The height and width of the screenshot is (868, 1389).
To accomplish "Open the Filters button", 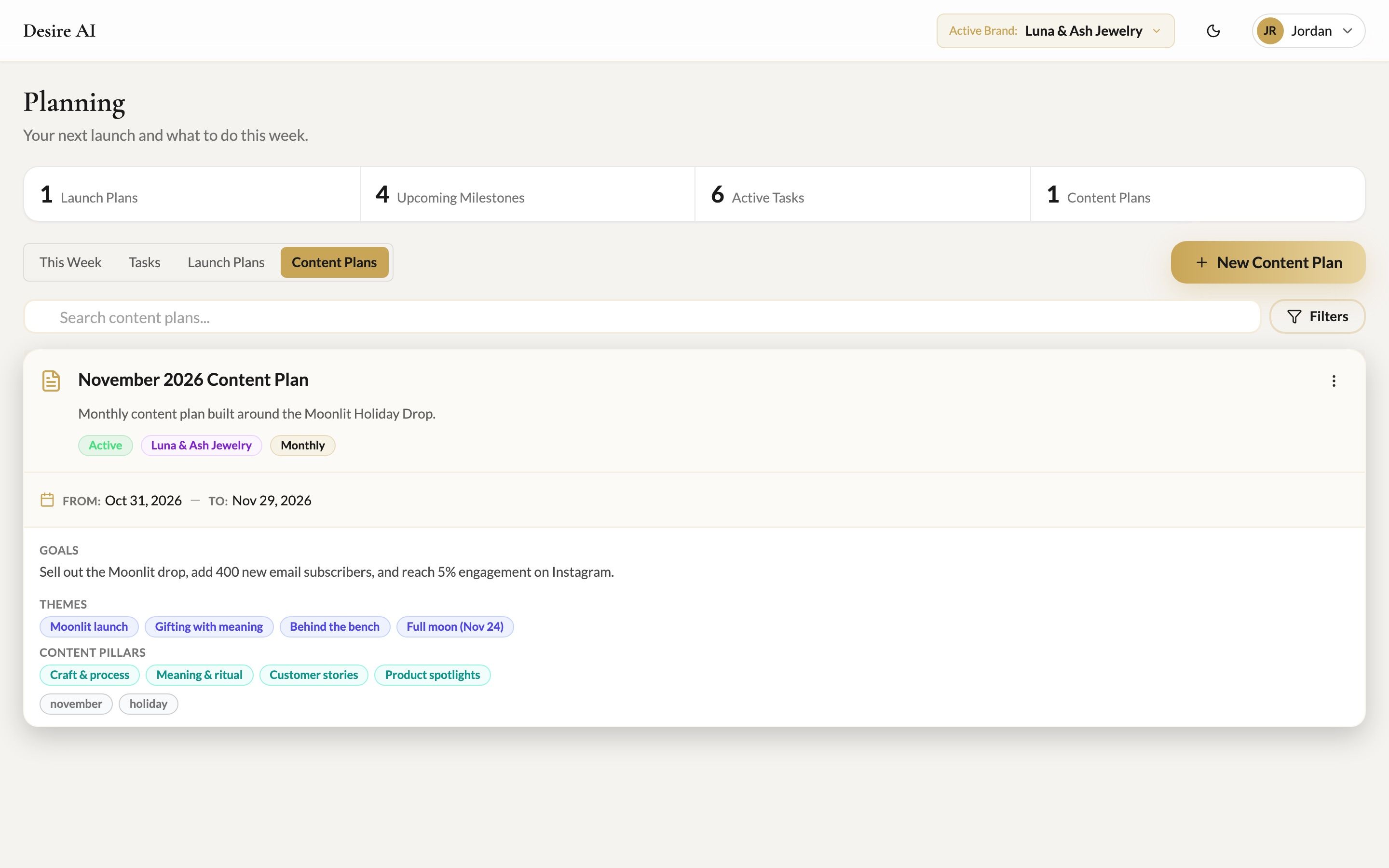I will pos(1317,316).
